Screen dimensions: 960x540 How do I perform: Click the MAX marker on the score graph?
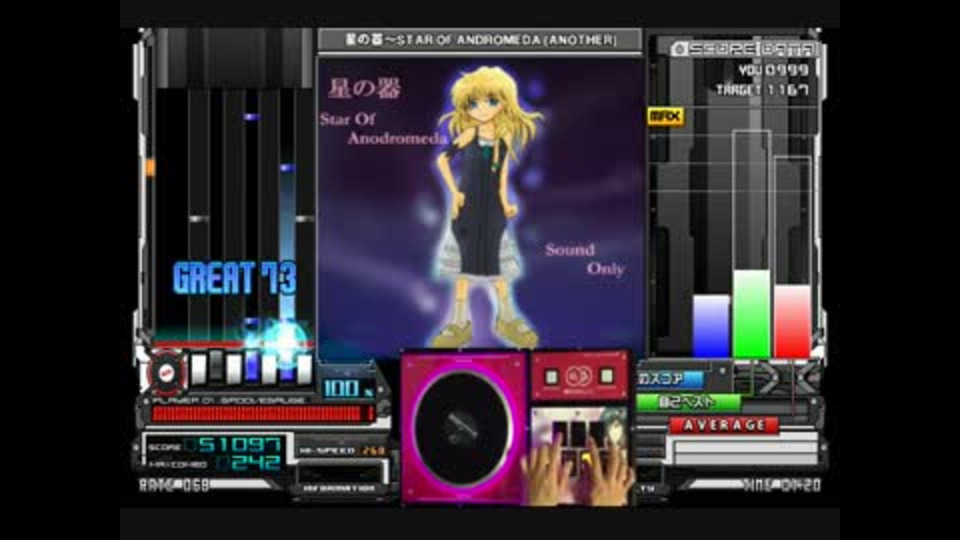665,116
